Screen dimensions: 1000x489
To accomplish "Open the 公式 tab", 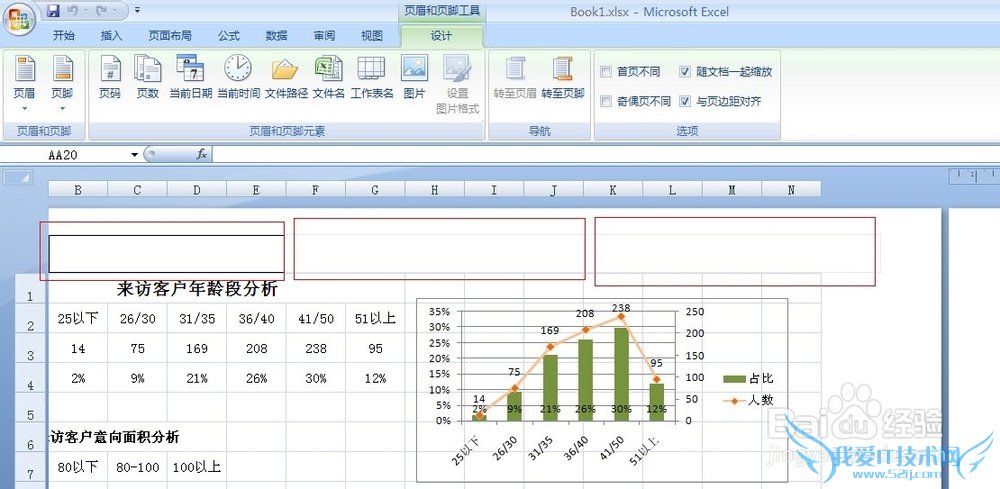I will pos(228,36).
